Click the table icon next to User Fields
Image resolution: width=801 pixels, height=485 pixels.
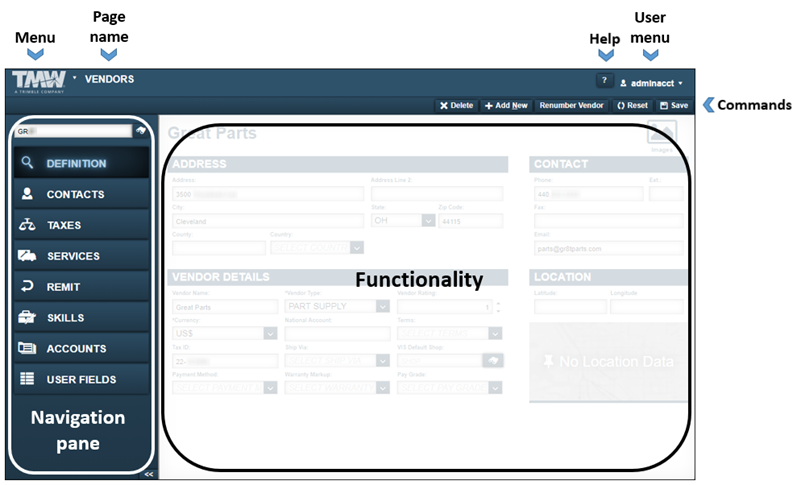tap(27, 379)
